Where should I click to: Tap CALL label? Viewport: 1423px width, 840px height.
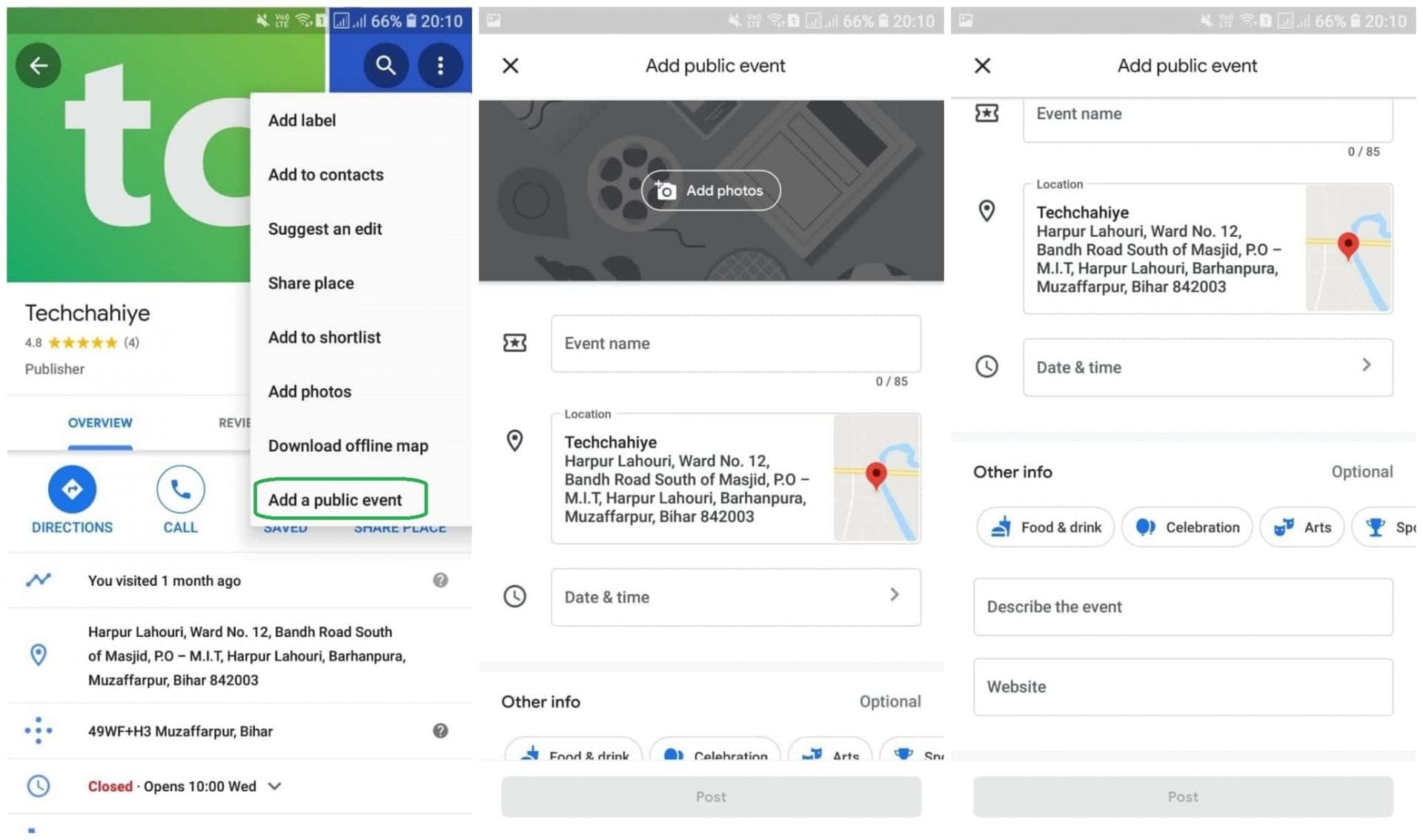click(180, 527)
